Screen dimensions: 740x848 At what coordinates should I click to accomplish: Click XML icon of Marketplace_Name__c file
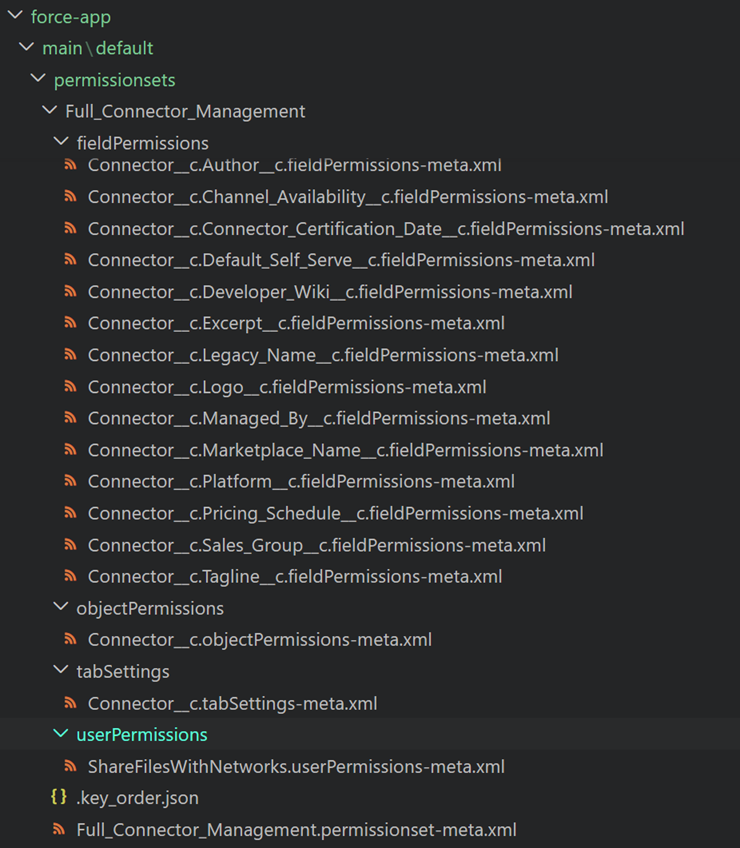(x=70, y=449)
